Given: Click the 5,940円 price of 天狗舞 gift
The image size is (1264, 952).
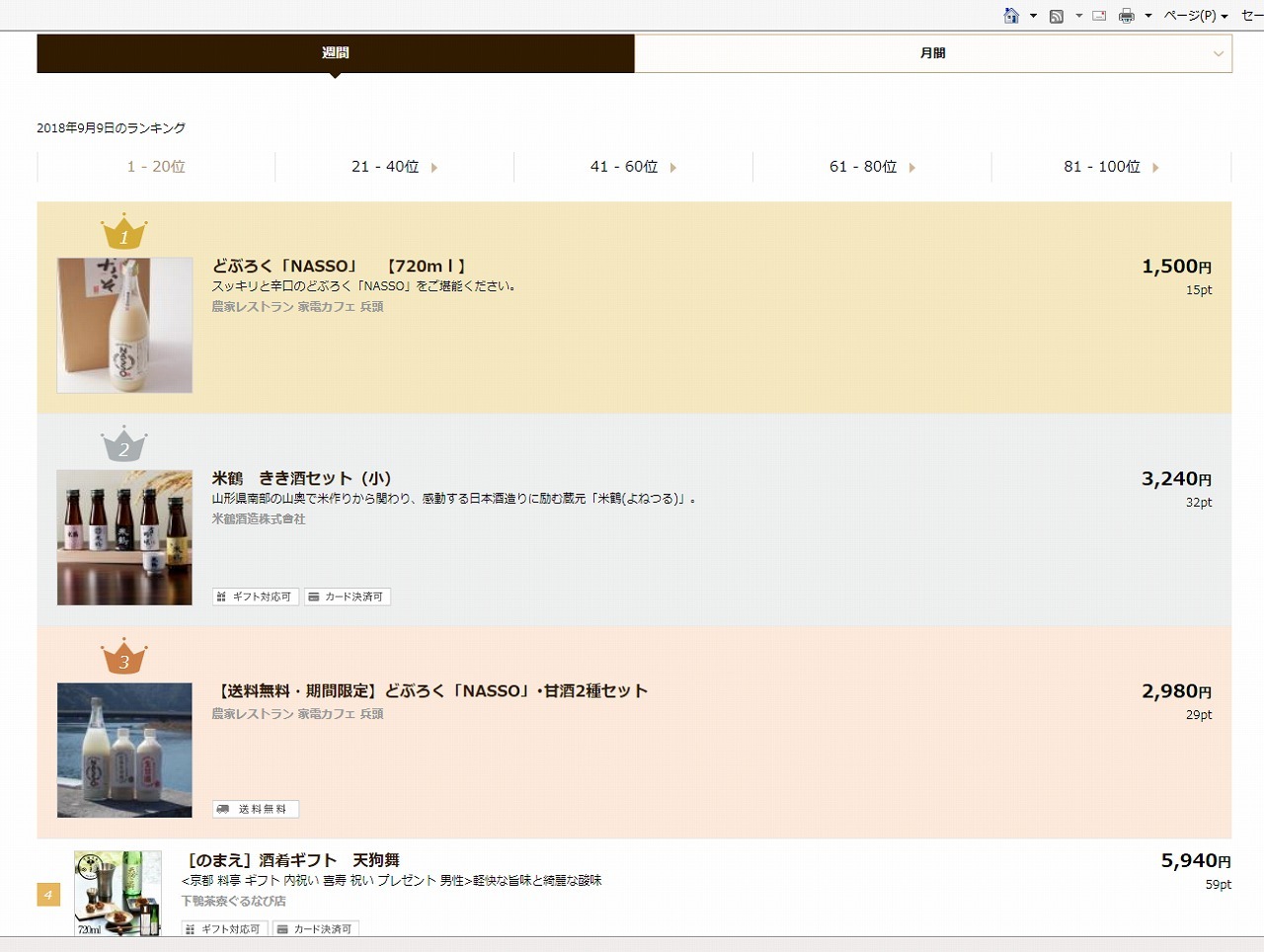Looking at the screenshot, I should point(1196,861).
